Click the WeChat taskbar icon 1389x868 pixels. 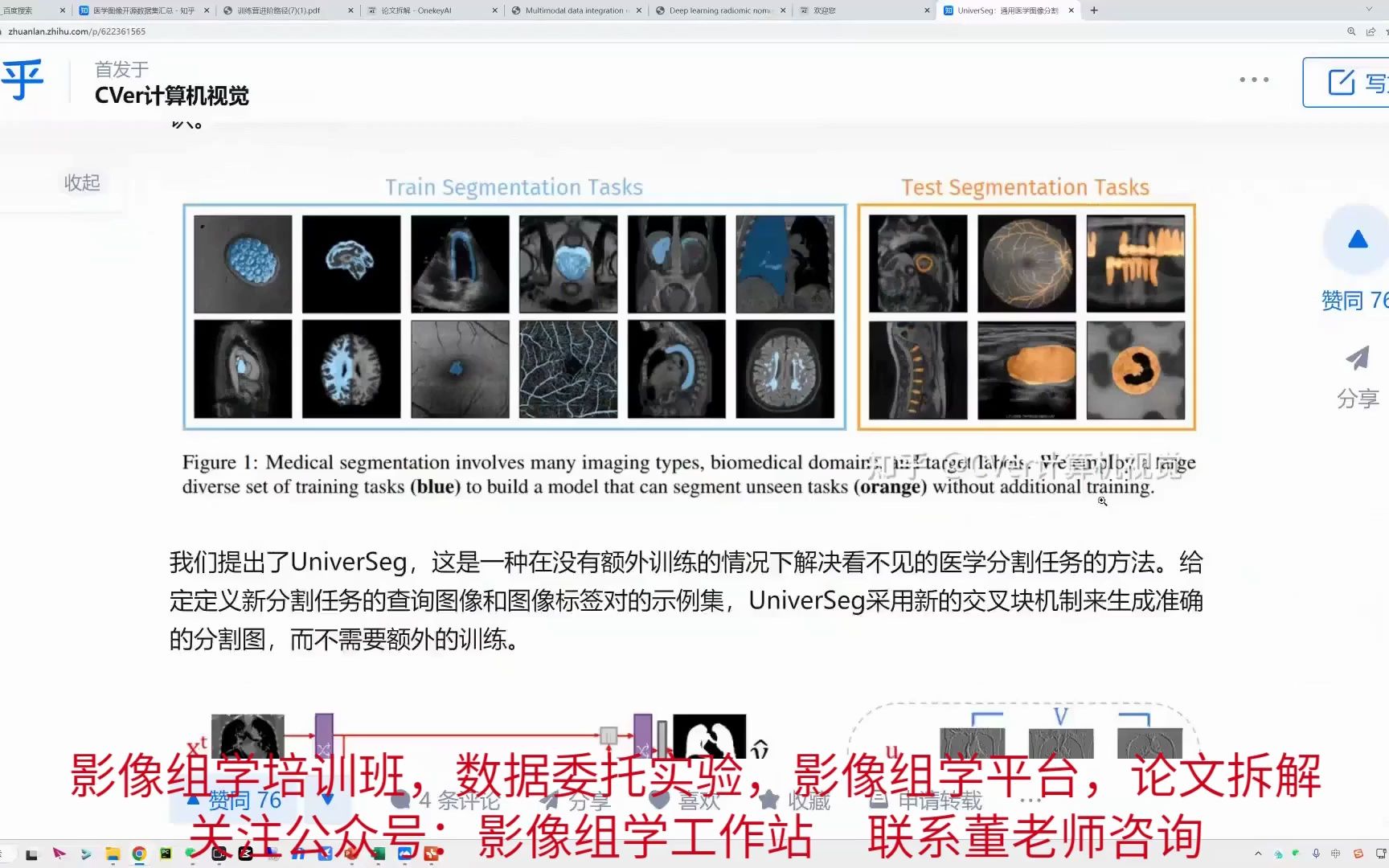tap(191, 854)
